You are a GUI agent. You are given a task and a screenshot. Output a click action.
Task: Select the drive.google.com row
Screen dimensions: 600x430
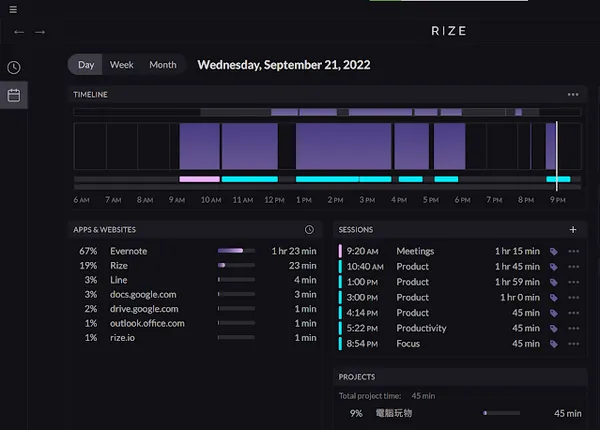[x=197, y=309]
